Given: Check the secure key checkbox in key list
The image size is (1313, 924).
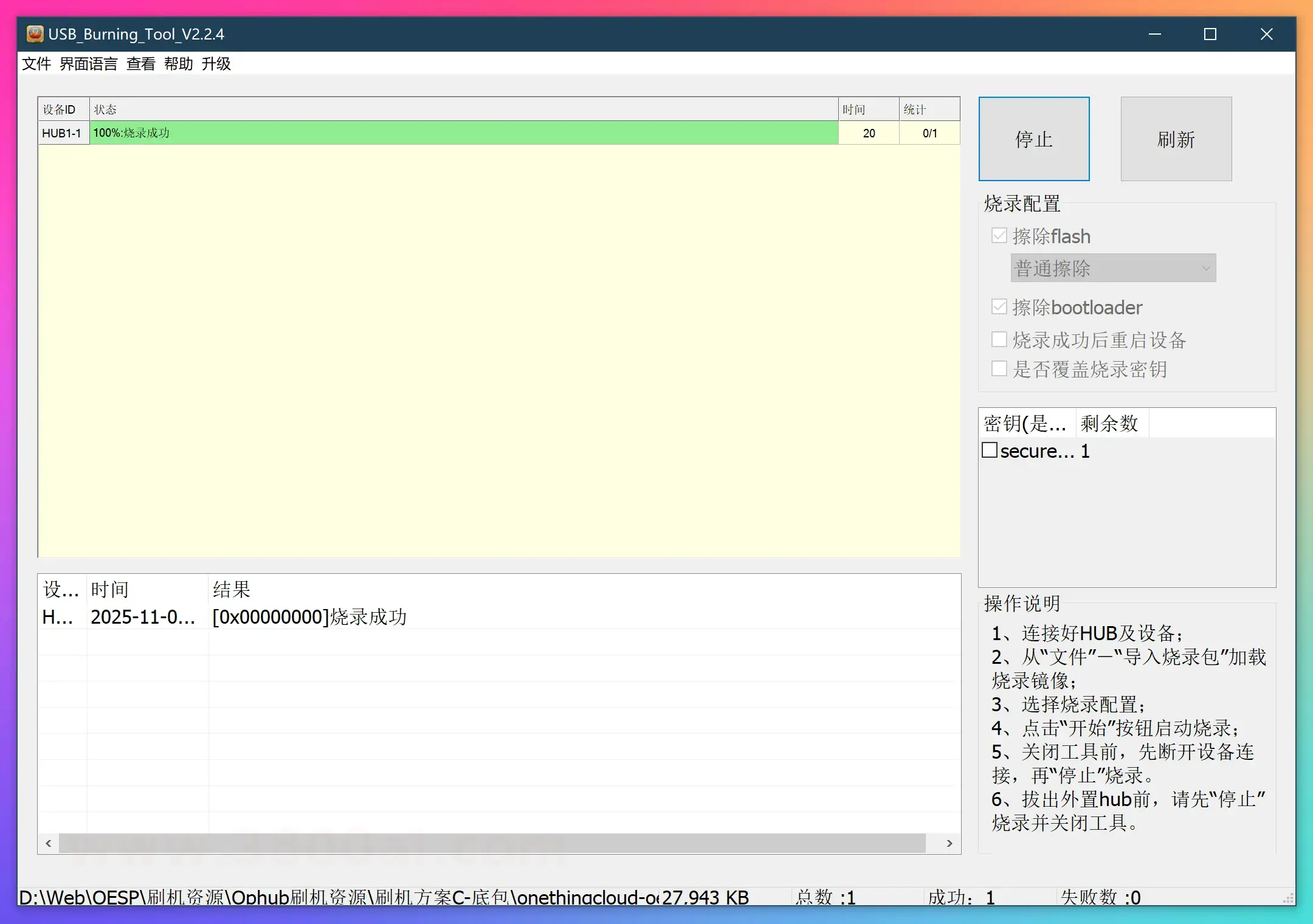Looking at the screenshot, I should (990, 450).
